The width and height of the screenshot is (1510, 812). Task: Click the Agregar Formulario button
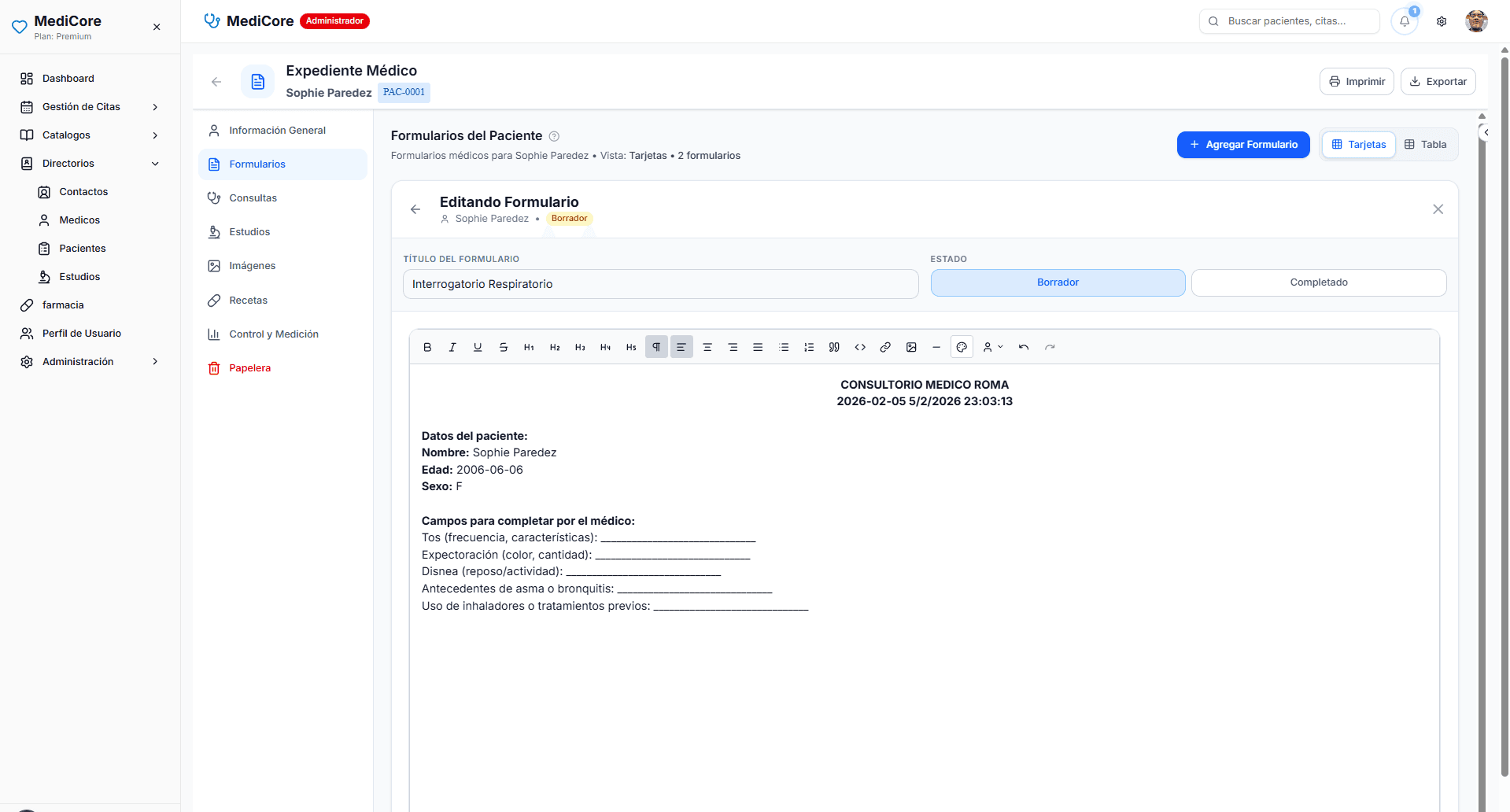(1243, 145)
